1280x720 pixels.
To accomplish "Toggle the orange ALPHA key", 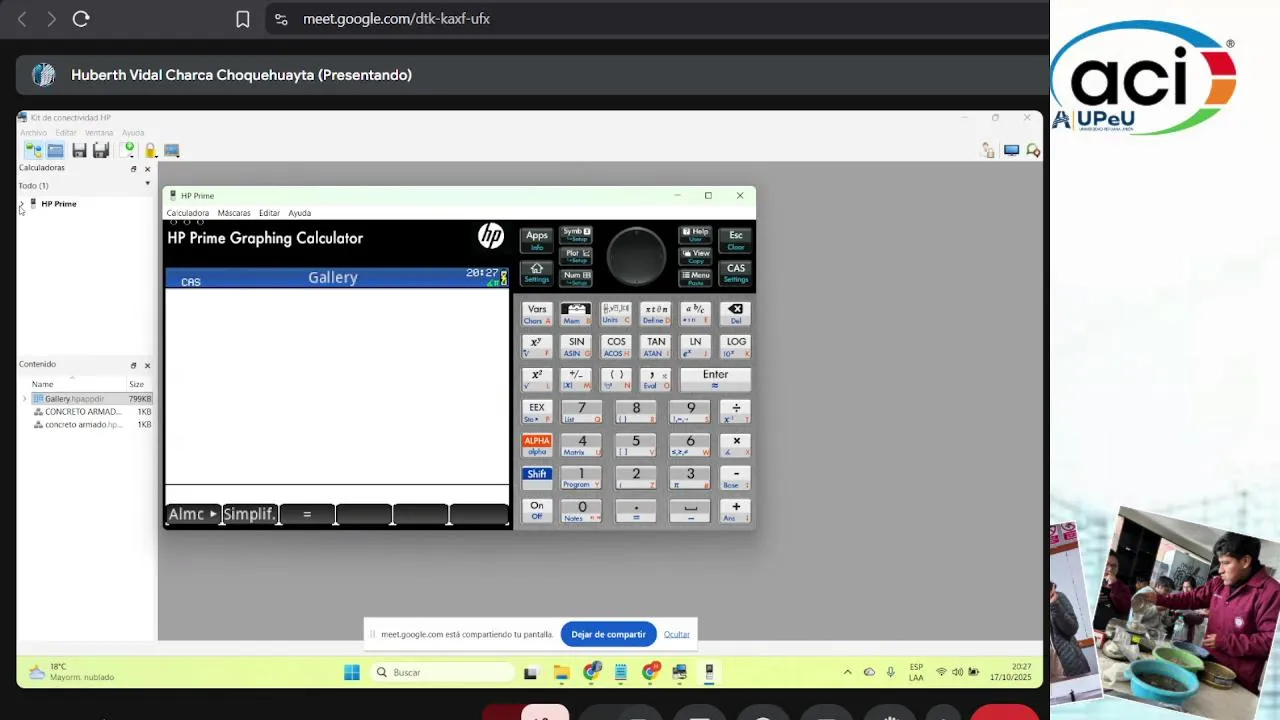I will 537,445.
